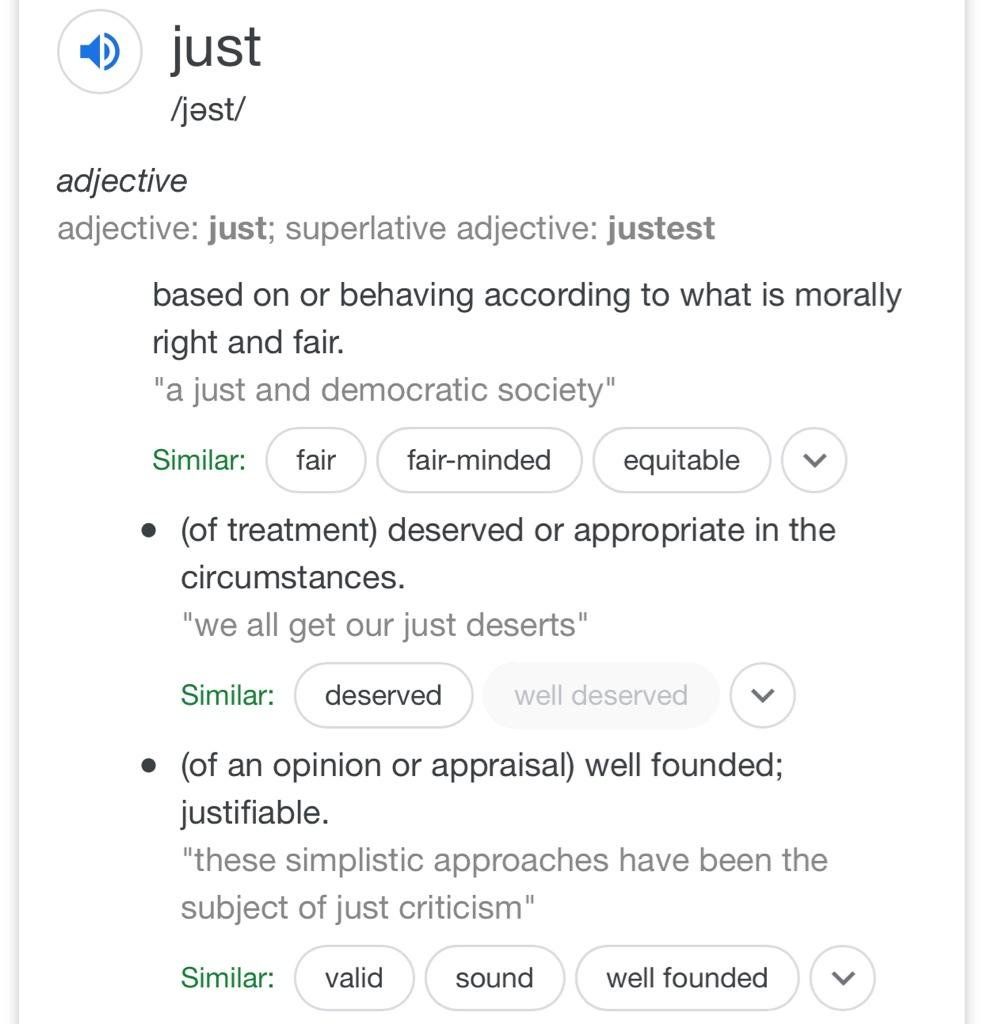Expand more synonyms after 'well founded'

click(842, 977)
